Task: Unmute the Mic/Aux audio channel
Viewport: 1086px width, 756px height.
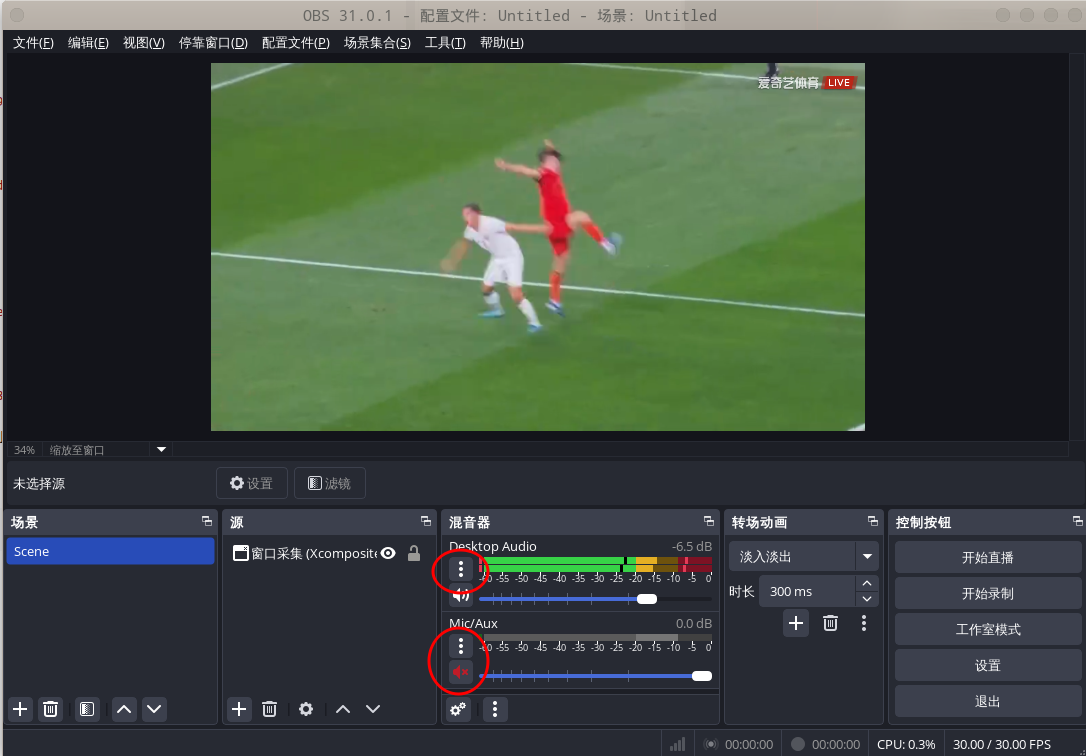Action: click(x=460, y=673)
